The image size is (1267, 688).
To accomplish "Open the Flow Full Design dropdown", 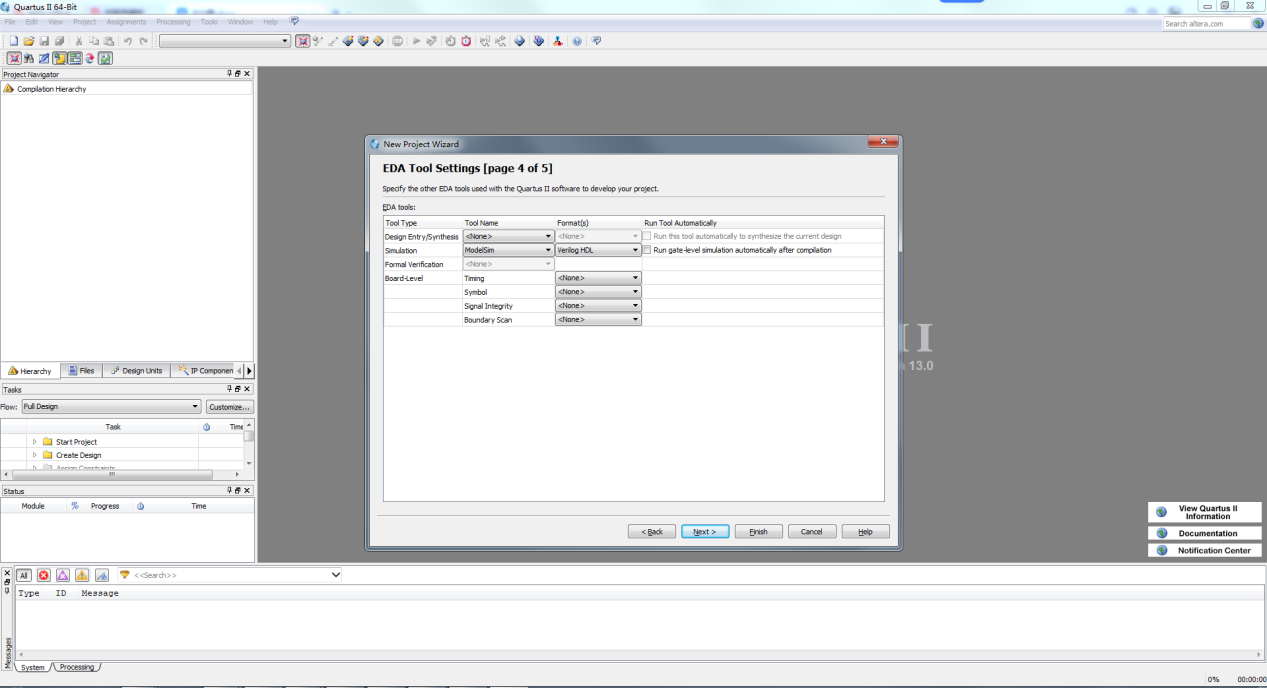I will pos(111,407).
